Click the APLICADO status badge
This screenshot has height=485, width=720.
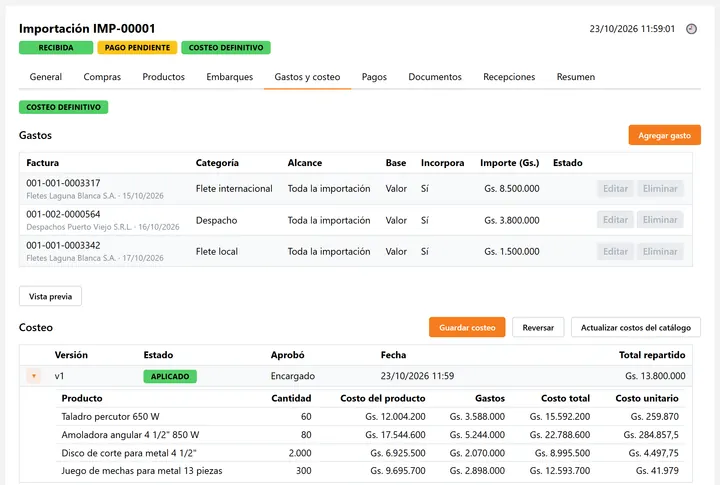[x=170, y=377]
